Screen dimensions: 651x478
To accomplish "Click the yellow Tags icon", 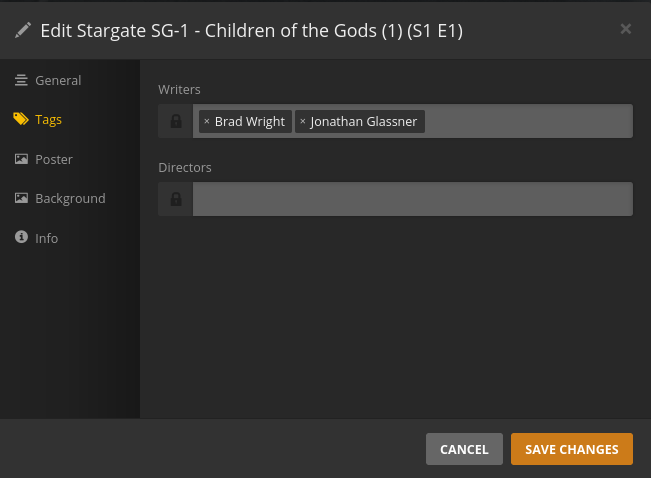I will pos(21,119).
